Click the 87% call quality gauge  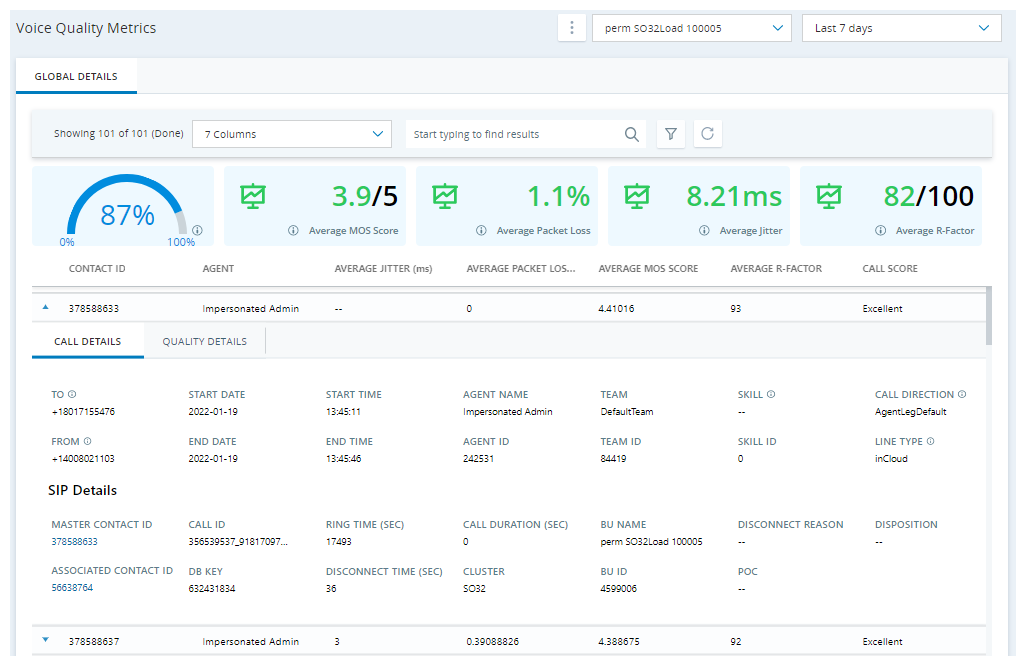(127, 207)
